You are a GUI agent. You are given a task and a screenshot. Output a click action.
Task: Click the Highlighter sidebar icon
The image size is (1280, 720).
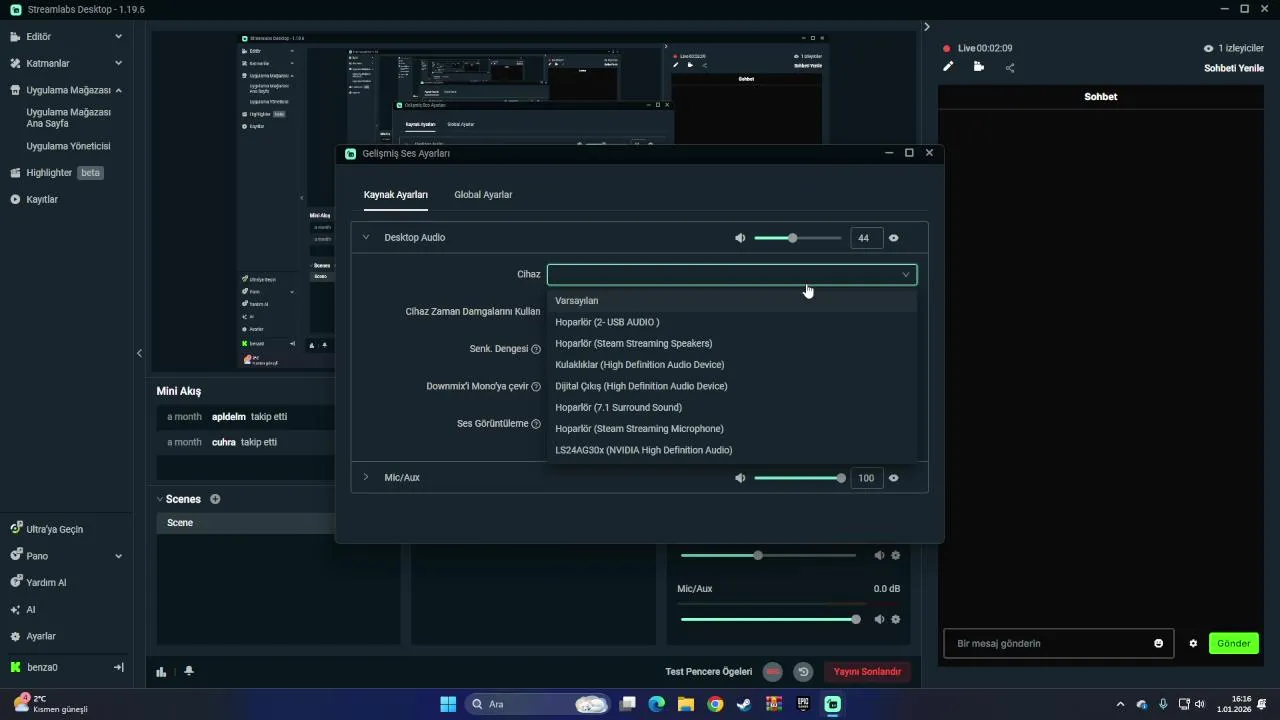pyautogui.click(x=15, y=172)
